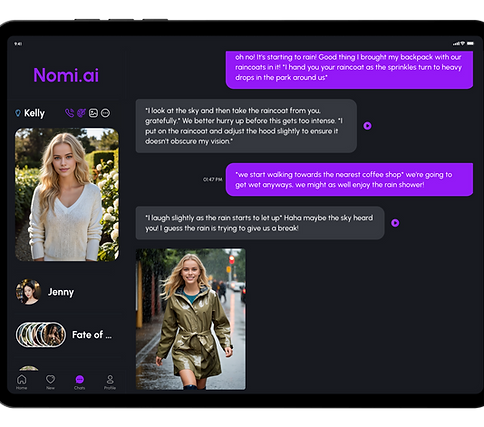Screen dimensions: 484x427
Task: Click the battery icon in the status bar
Action: (x=470, y=43)
